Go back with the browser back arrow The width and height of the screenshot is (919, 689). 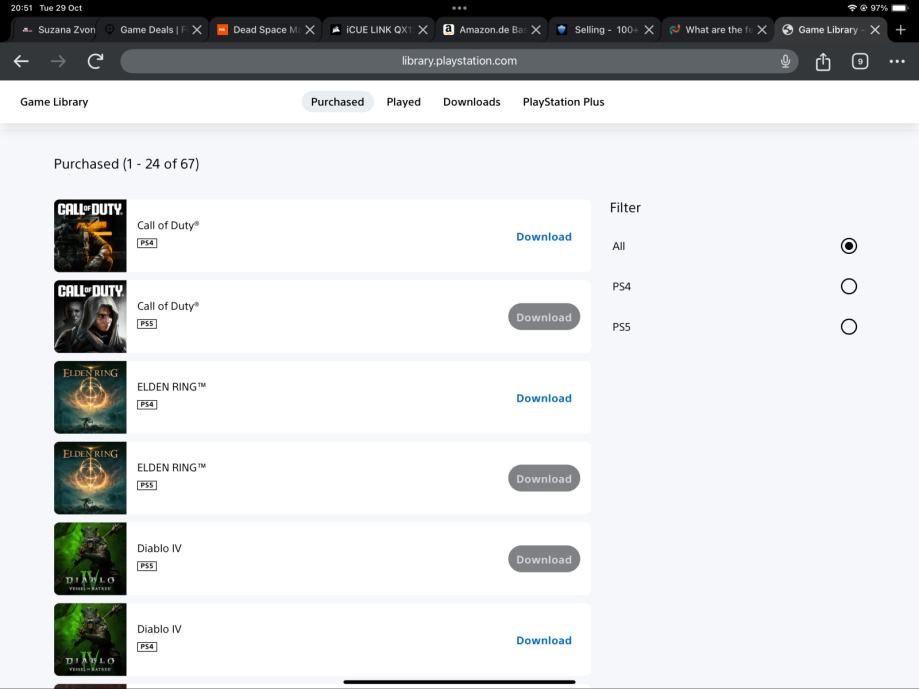pyautogui.click(x=21, y=61)
